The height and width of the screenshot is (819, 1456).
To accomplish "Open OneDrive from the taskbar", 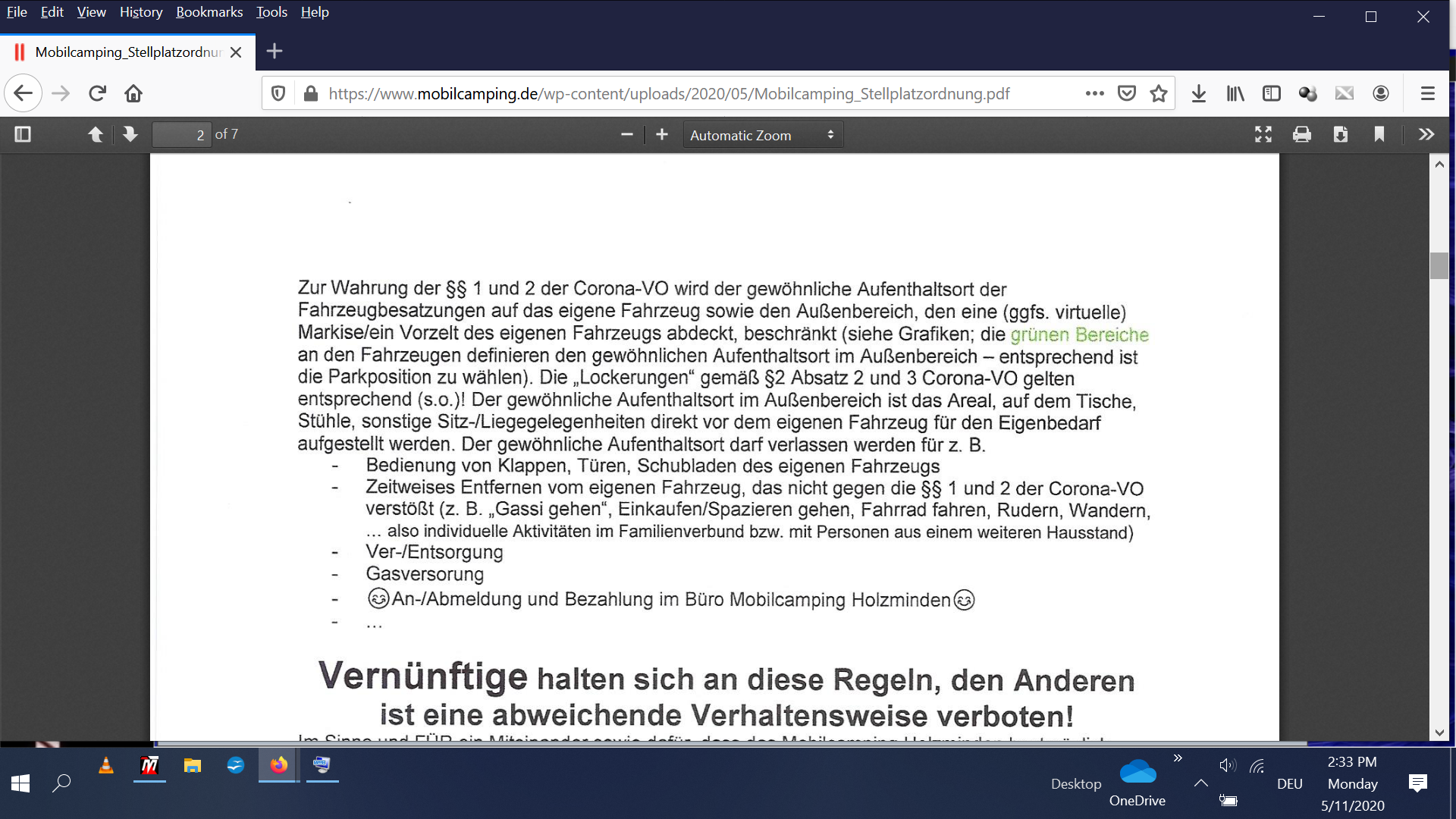I will [x=1137, y=783].
